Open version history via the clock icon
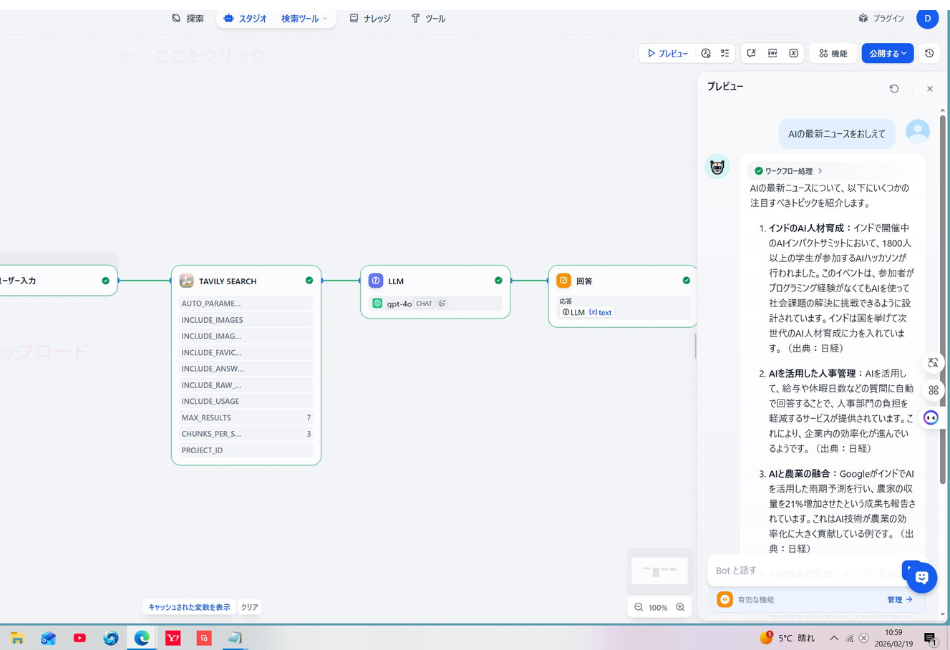Screen dimensions: 950x650 [x=706, y=53]
